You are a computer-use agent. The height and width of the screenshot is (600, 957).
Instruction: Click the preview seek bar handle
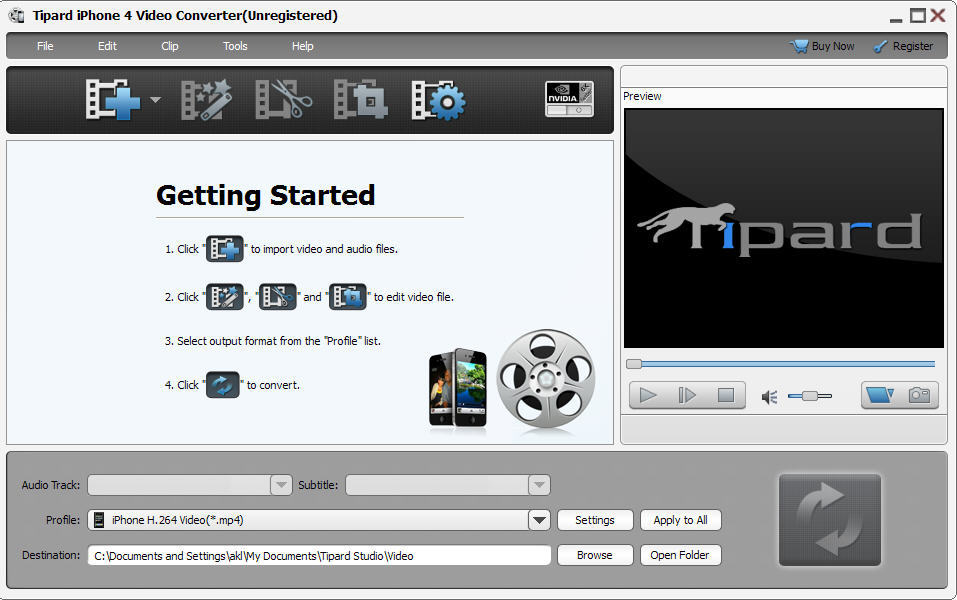(634, 364)
